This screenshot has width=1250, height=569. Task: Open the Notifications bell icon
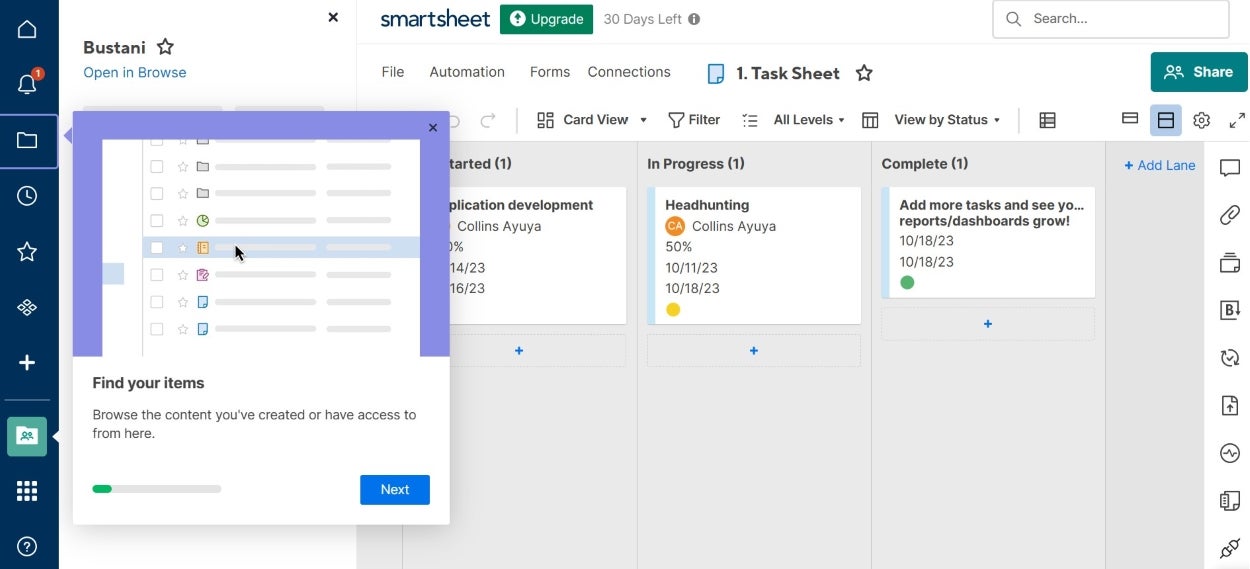[27, 84]
